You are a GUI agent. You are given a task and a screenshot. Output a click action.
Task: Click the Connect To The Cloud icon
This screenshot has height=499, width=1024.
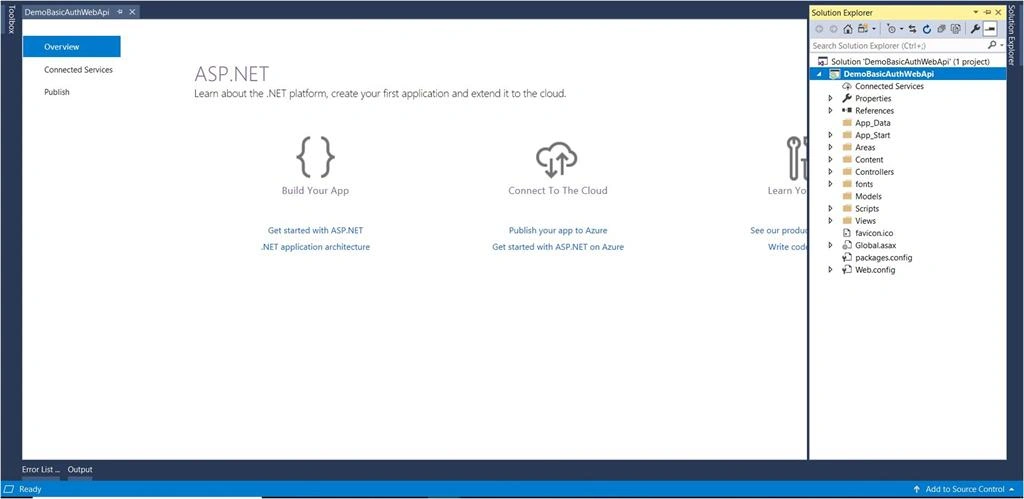pos(557,161)
